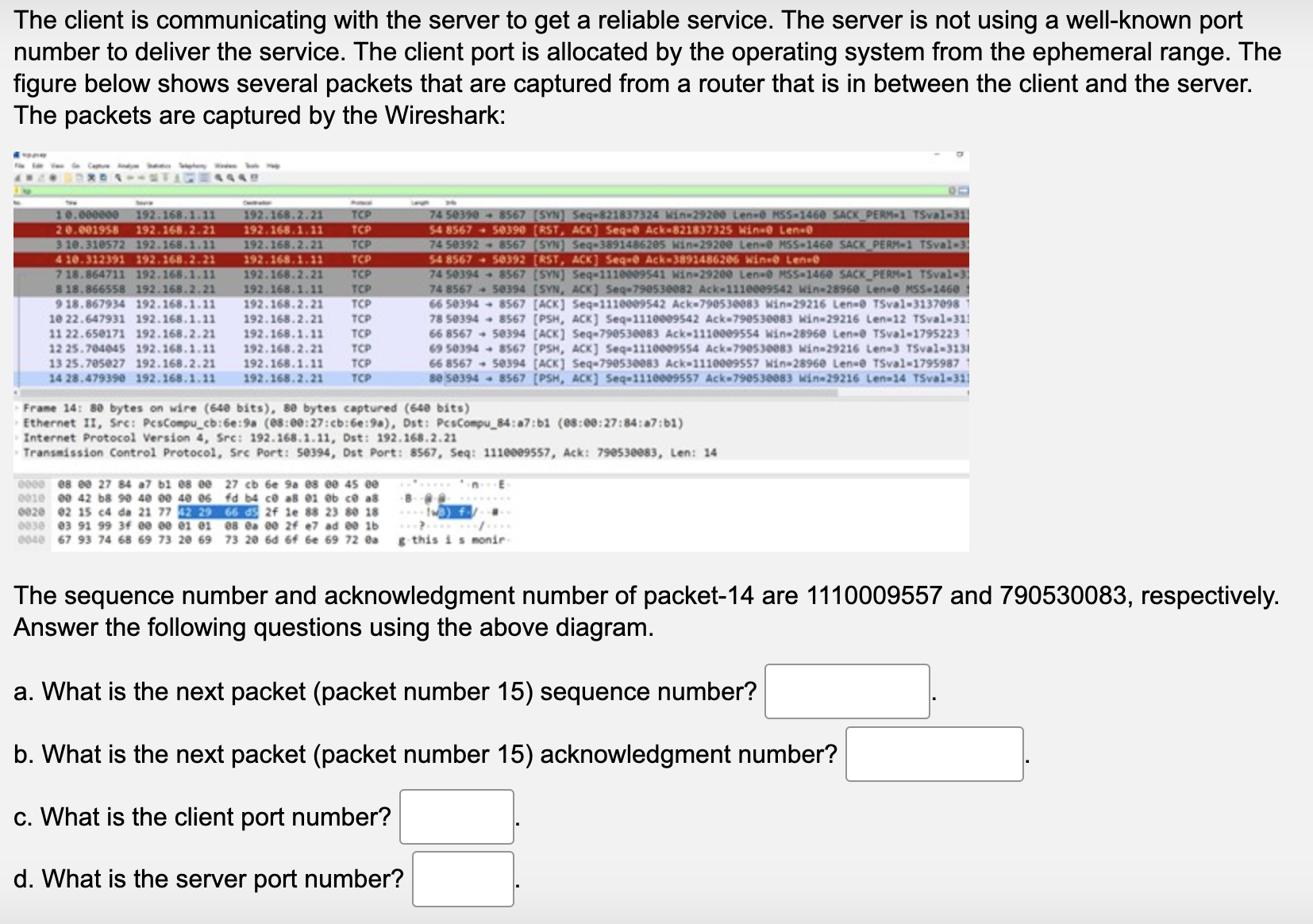
Task: Select packet 4 RST, ACK row at 10.312391
Action: tap(491, 259)
